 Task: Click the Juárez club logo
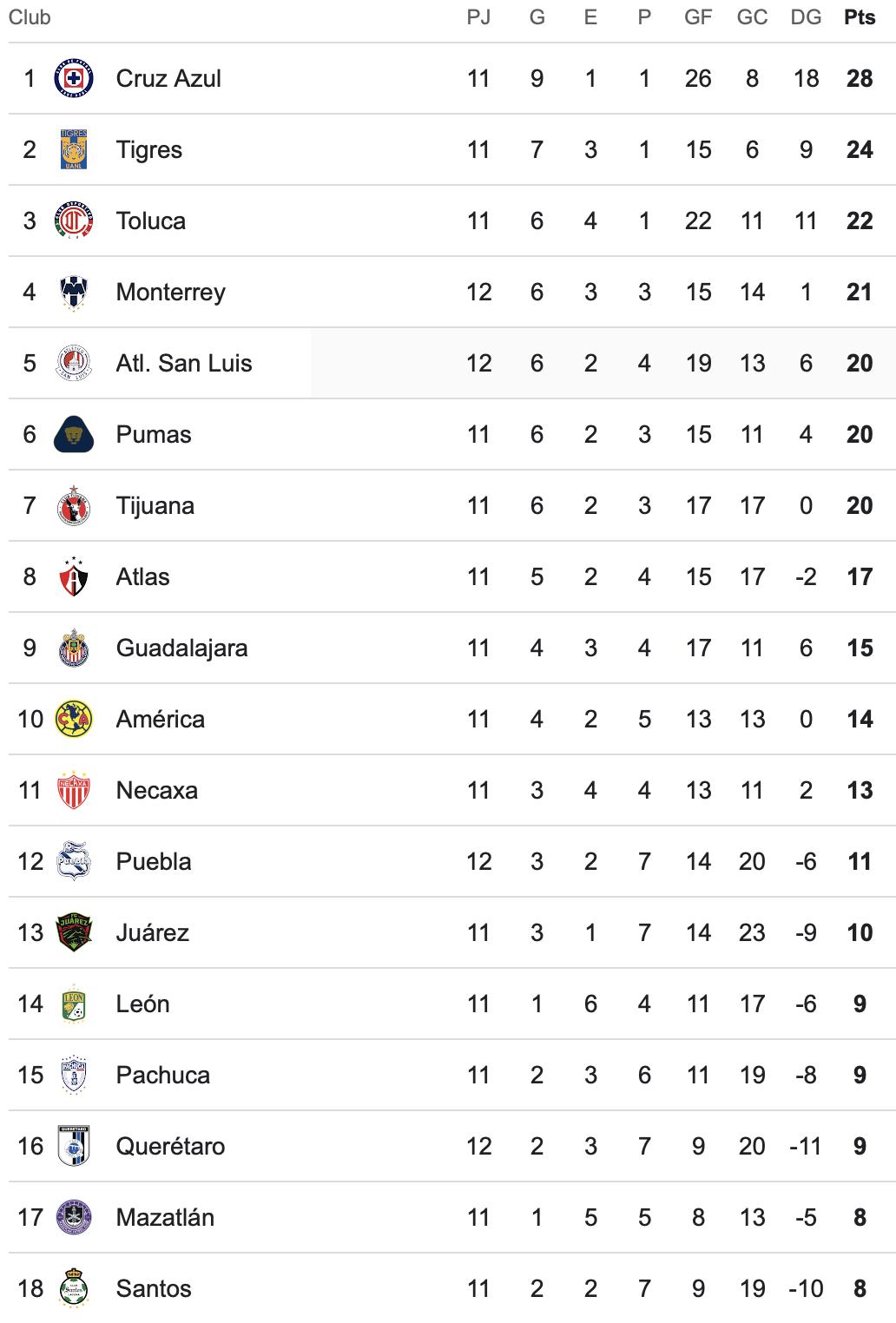click(74, 932)
